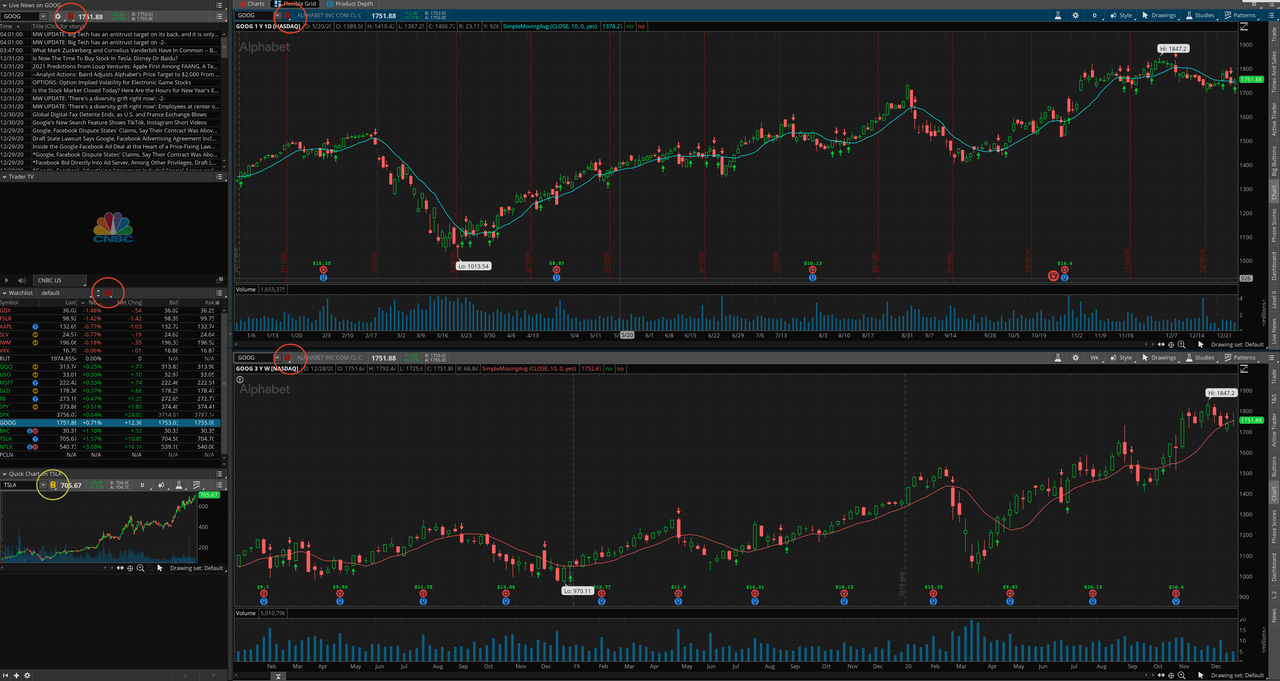Toggle T&S side tab on lower chart
Viewport: 1280px width, 681px height.
pyautogui.click(x=1274, y=398)
